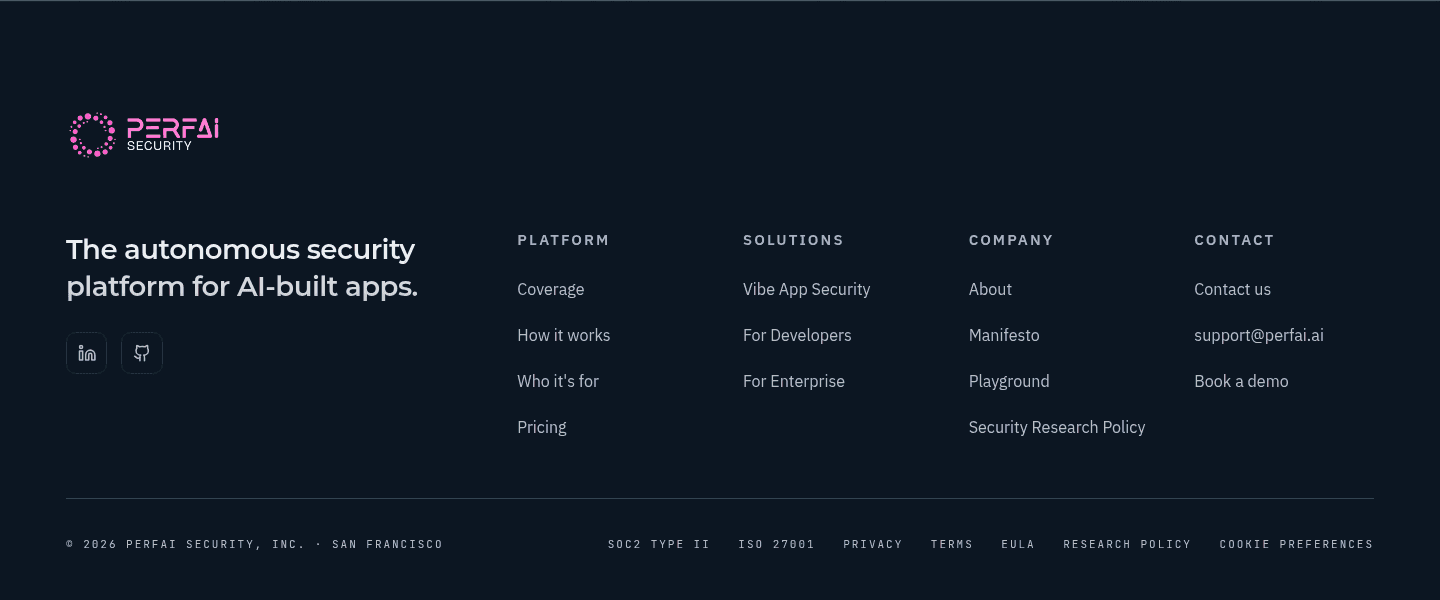Open Cookie Preferences
Viewport: 1440px width, 600px height.
click(1296, 544)
